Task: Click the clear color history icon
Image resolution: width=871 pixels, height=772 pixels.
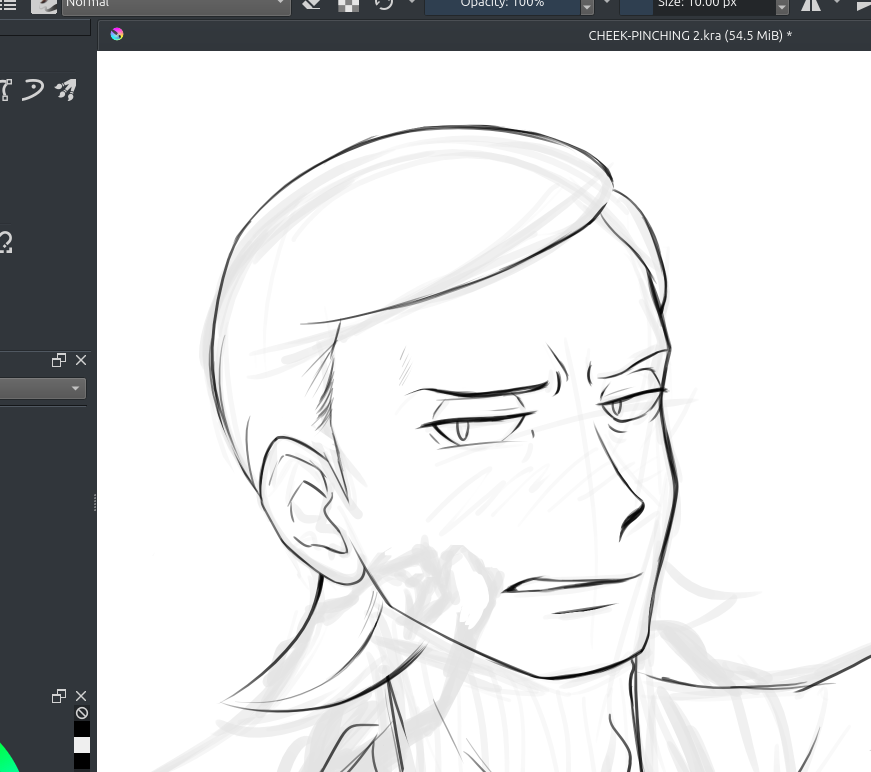Action: 82,713
